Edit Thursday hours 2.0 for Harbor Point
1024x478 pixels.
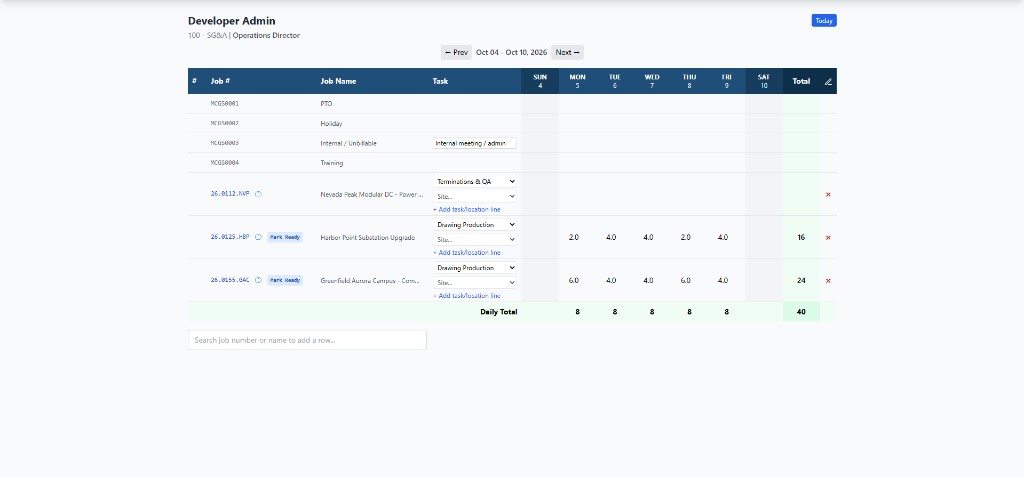point(686,238)
